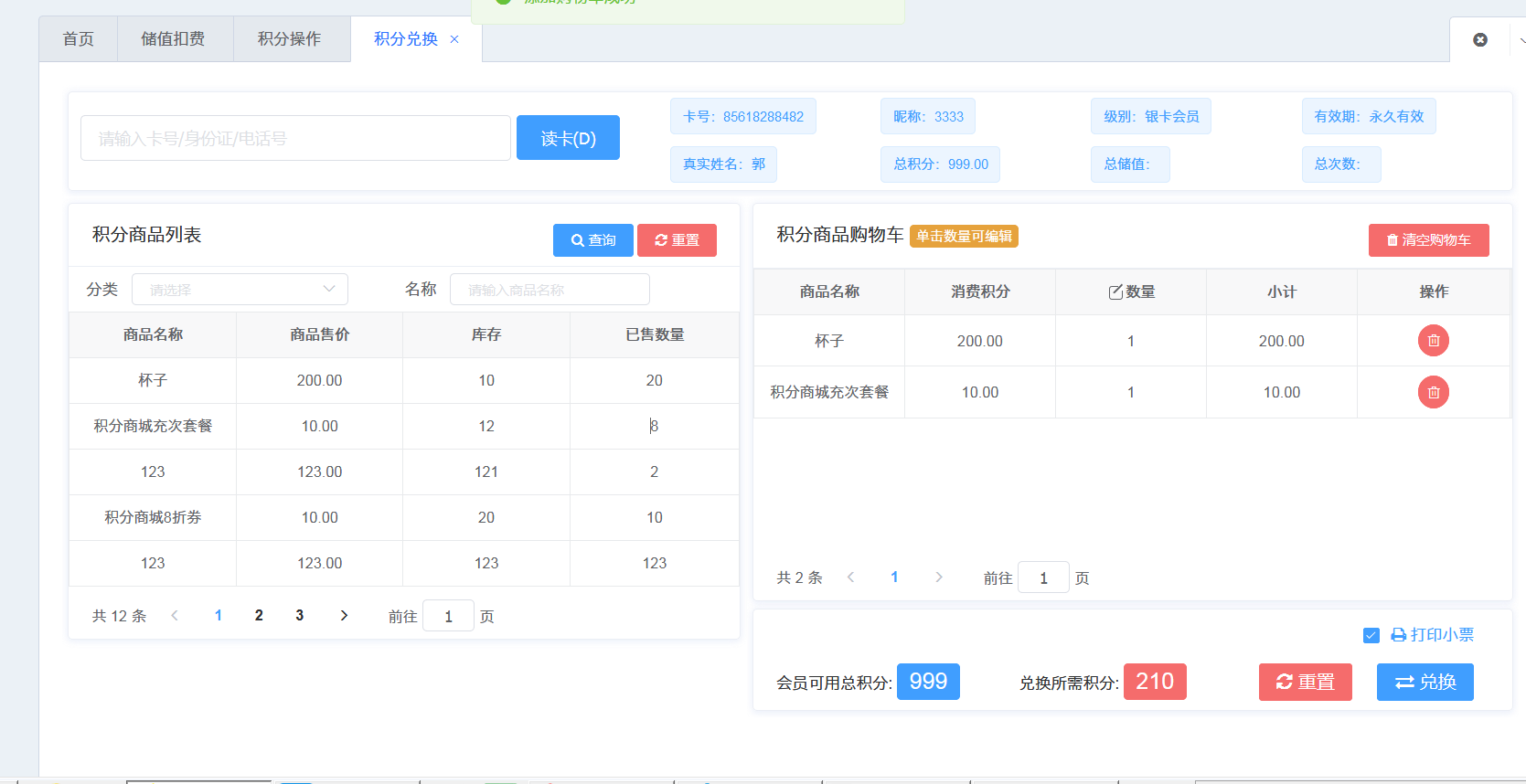Screen dimensions: 1526x784
Task: Focus the card number/ID/phone input field
Action: (295, 138)
